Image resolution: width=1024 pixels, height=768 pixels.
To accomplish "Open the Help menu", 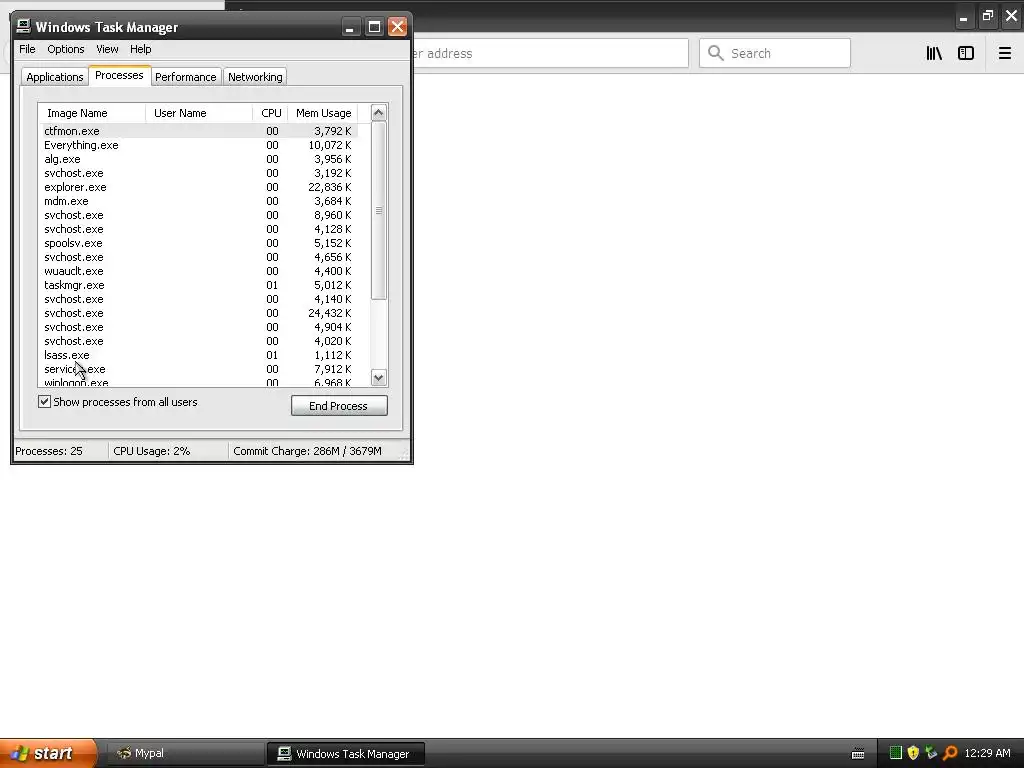I will pos(140,49).
